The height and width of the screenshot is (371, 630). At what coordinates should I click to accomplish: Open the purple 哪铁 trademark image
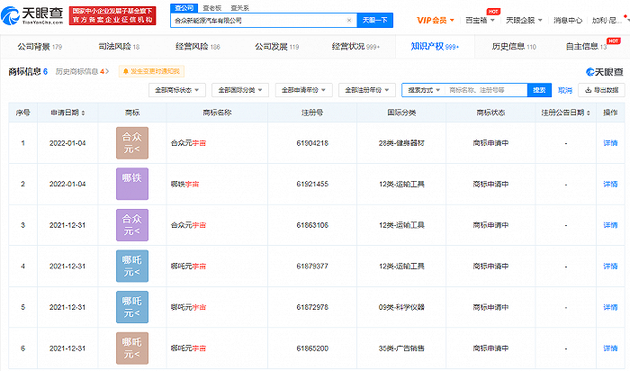point(132,184)
